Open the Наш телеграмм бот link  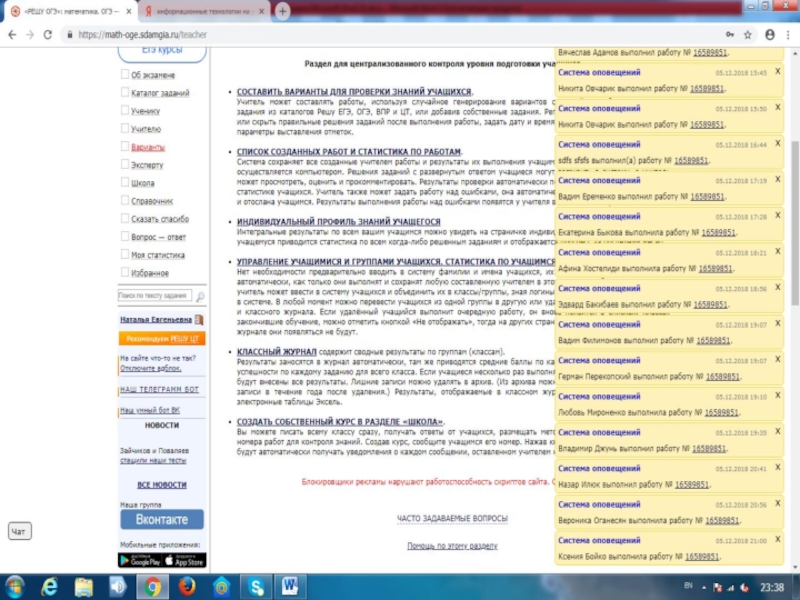(159, 389)
